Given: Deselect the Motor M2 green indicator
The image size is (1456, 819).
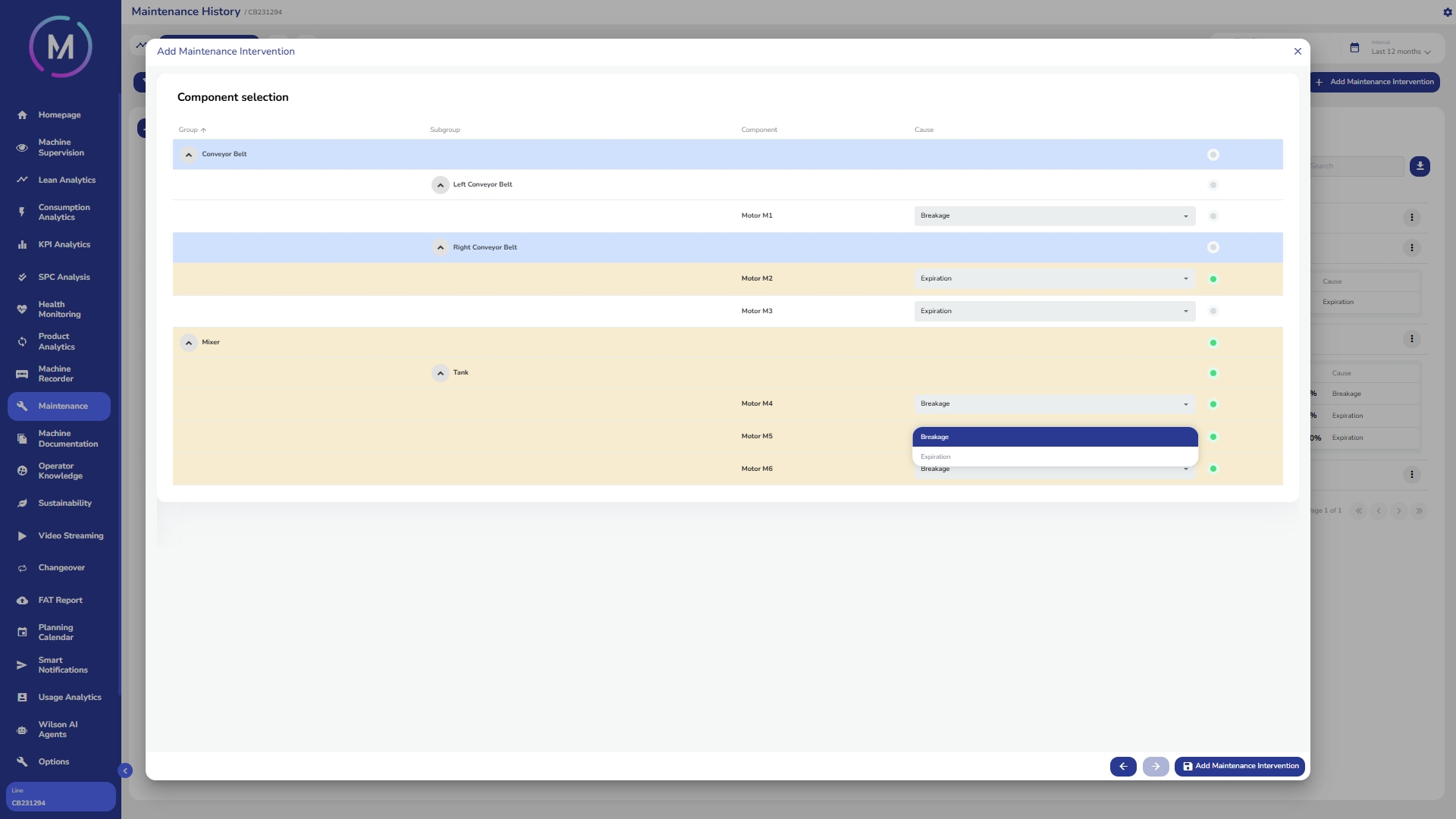Looking at the screenshot, I should (x=1213, y=279).
